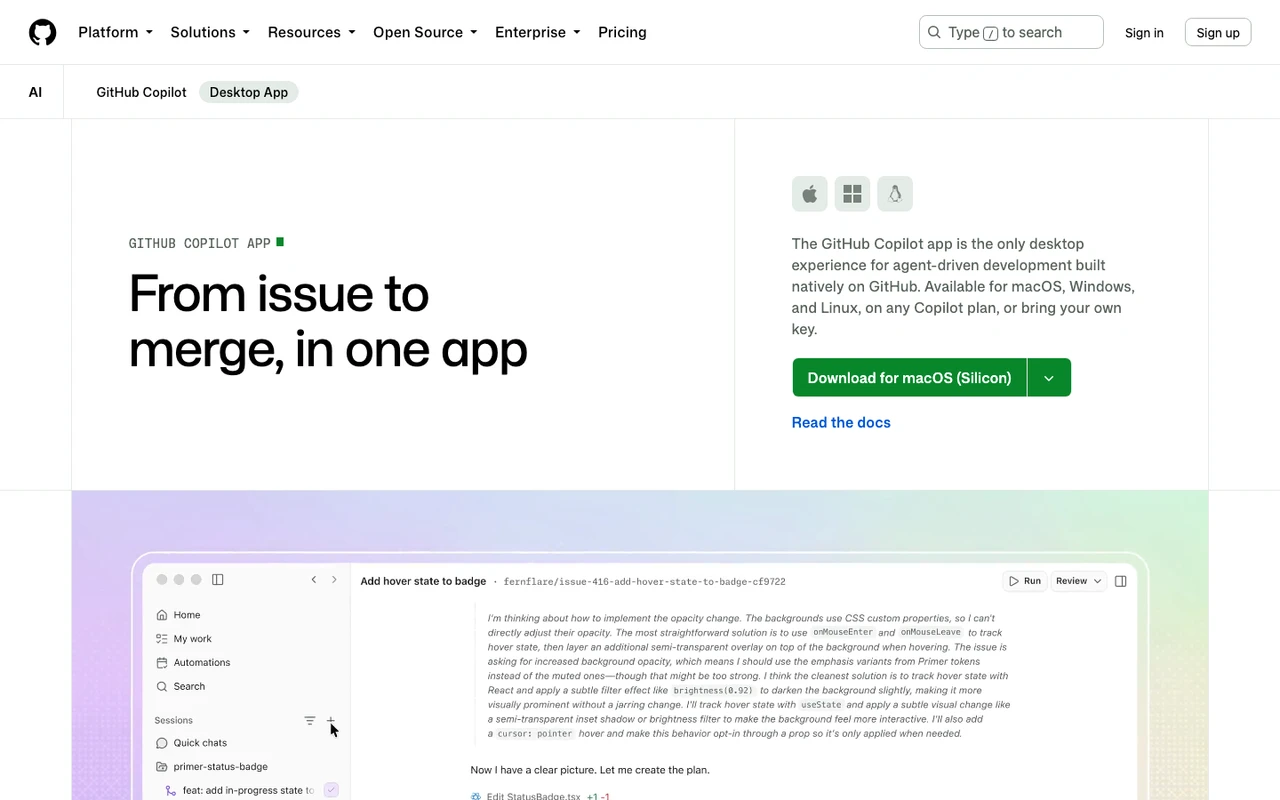Image resolution: width=1280 pixels, height=800 pixels.
Task: Click the Sign in link
Action: coord(1144,33)
